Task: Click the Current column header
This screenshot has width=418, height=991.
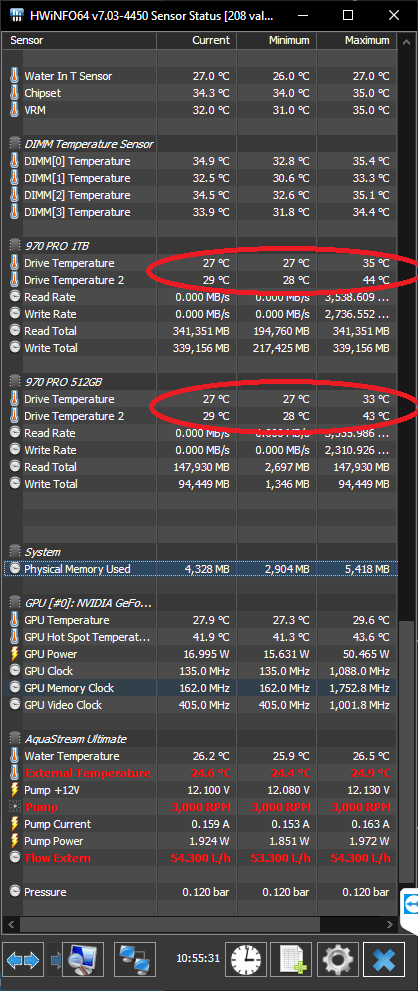Action: coord(197,40)
